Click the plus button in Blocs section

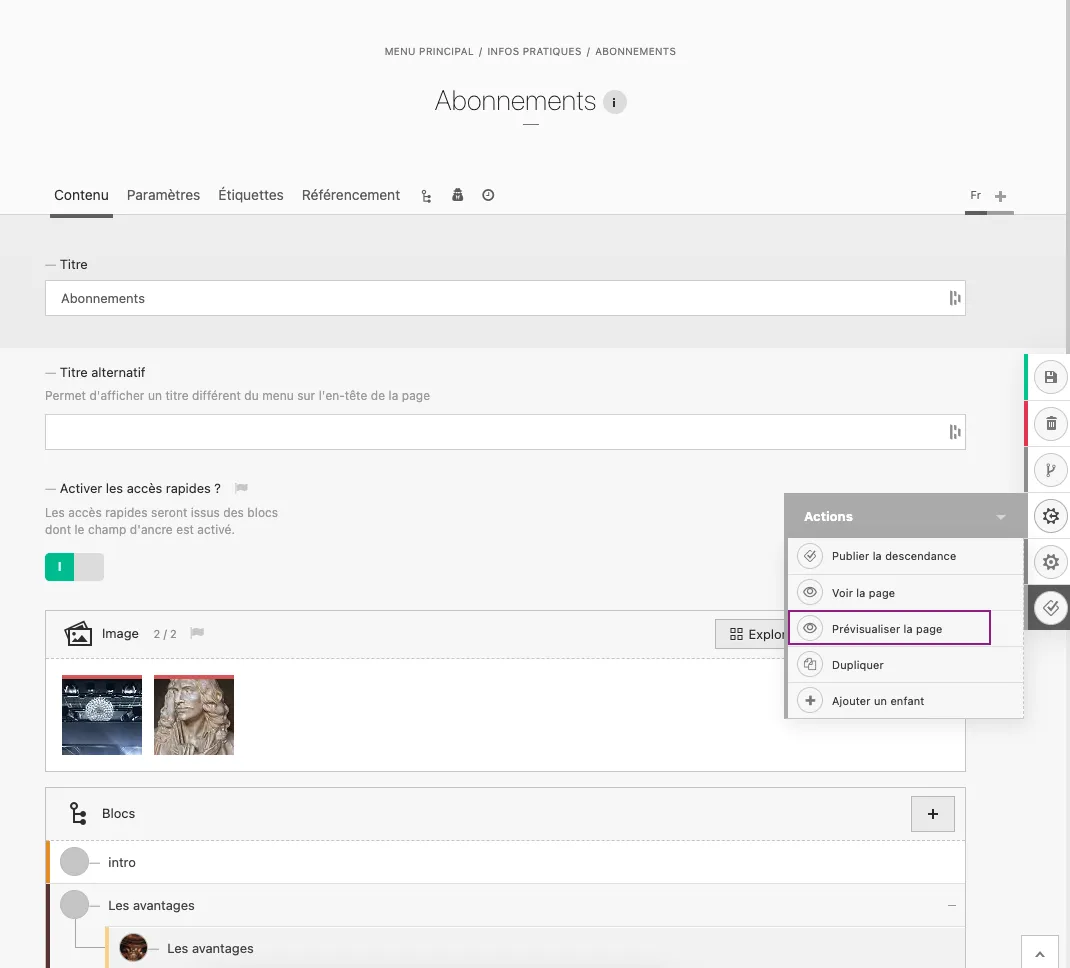click(932, 814)
